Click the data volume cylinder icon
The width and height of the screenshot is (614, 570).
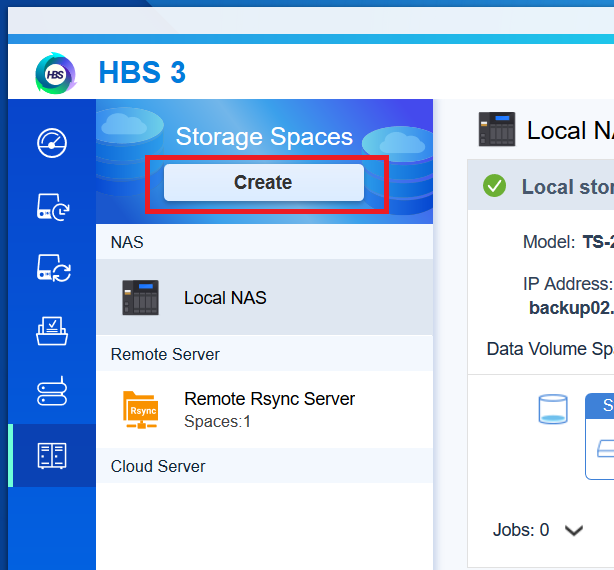pos(553,409)
